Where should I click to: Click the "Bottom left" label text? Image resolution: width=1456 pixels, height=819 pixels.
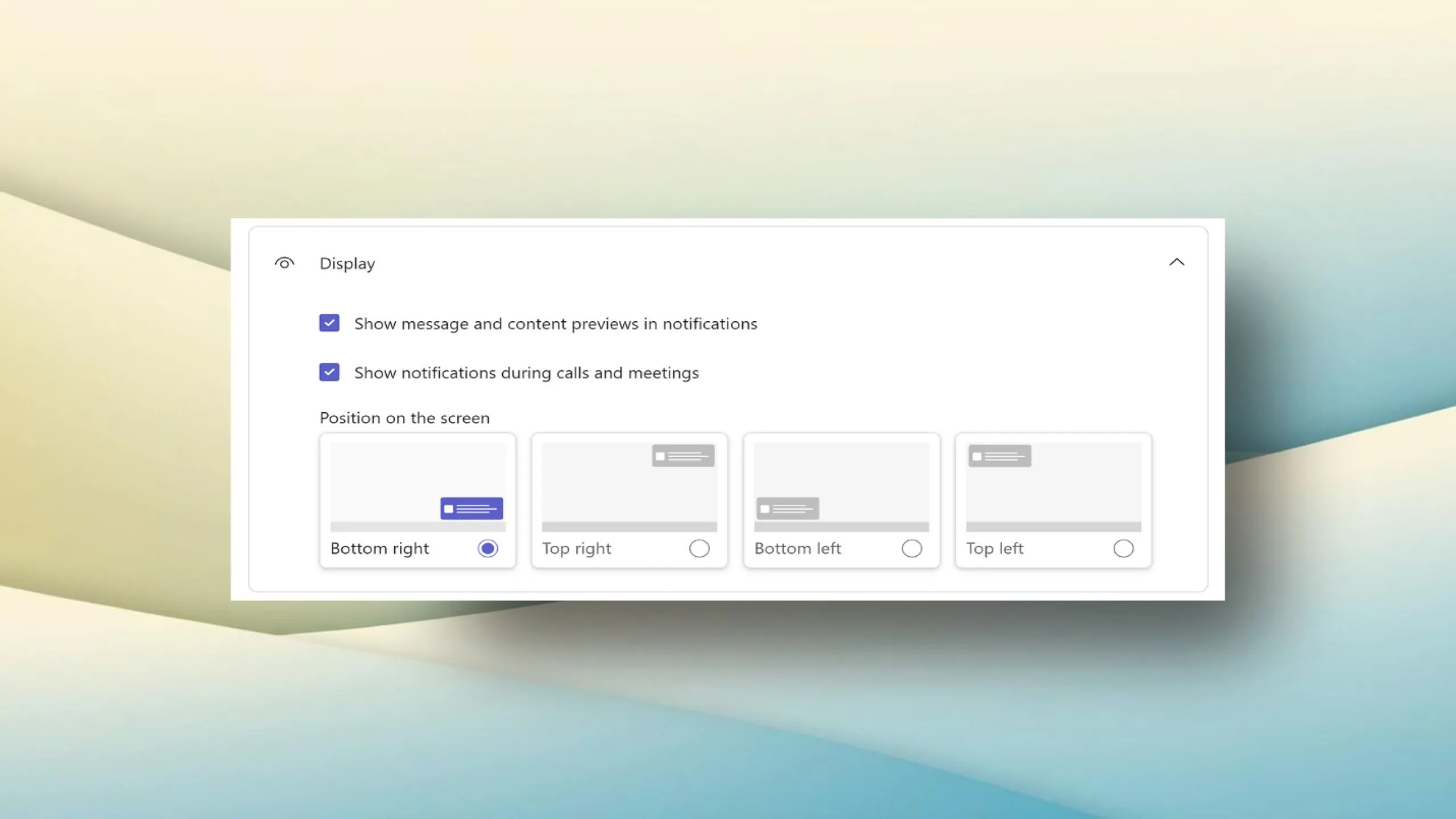point(797,548)
